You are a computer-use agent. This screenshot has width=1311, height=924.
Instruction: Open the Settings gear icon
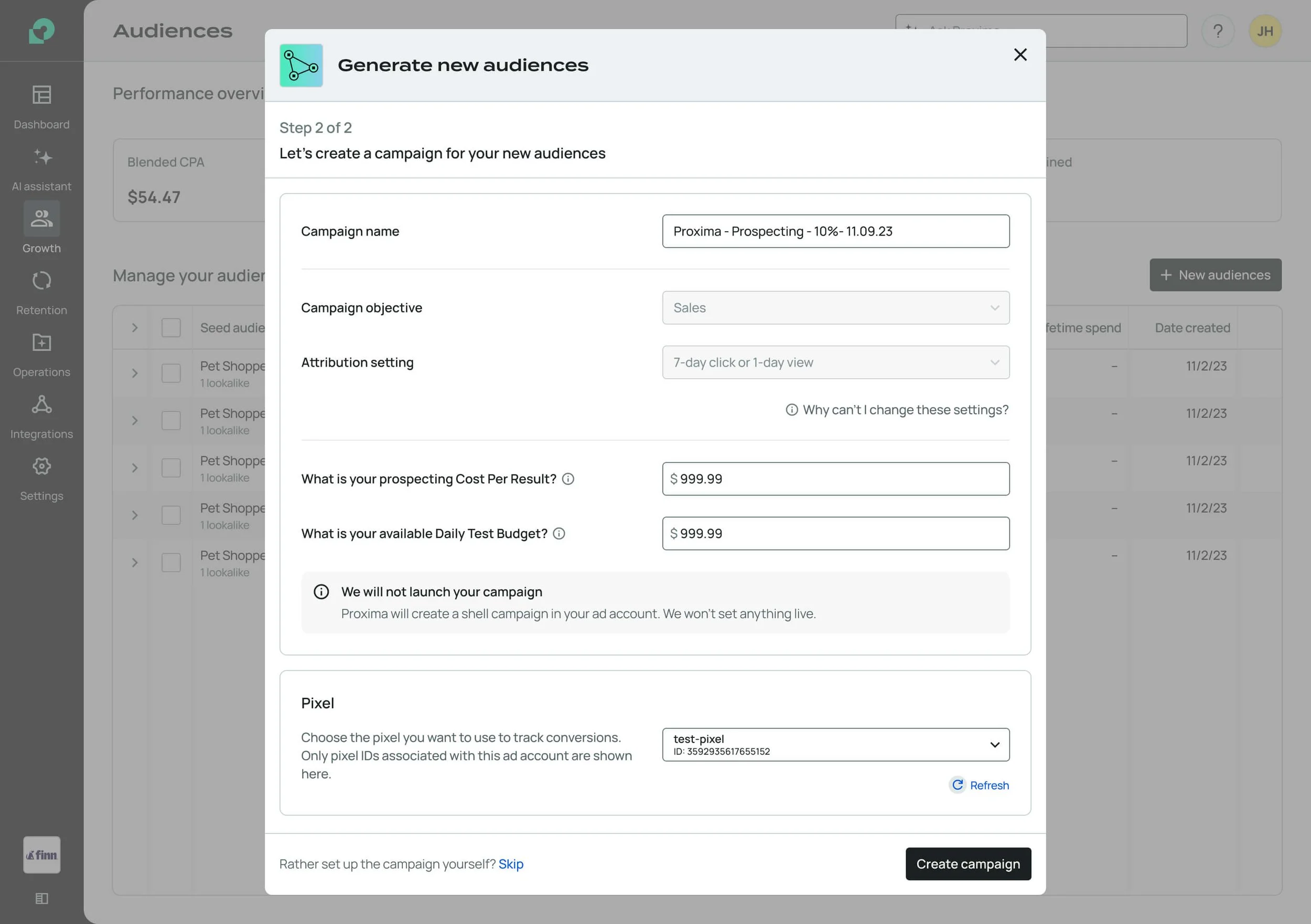coord(41,467)
